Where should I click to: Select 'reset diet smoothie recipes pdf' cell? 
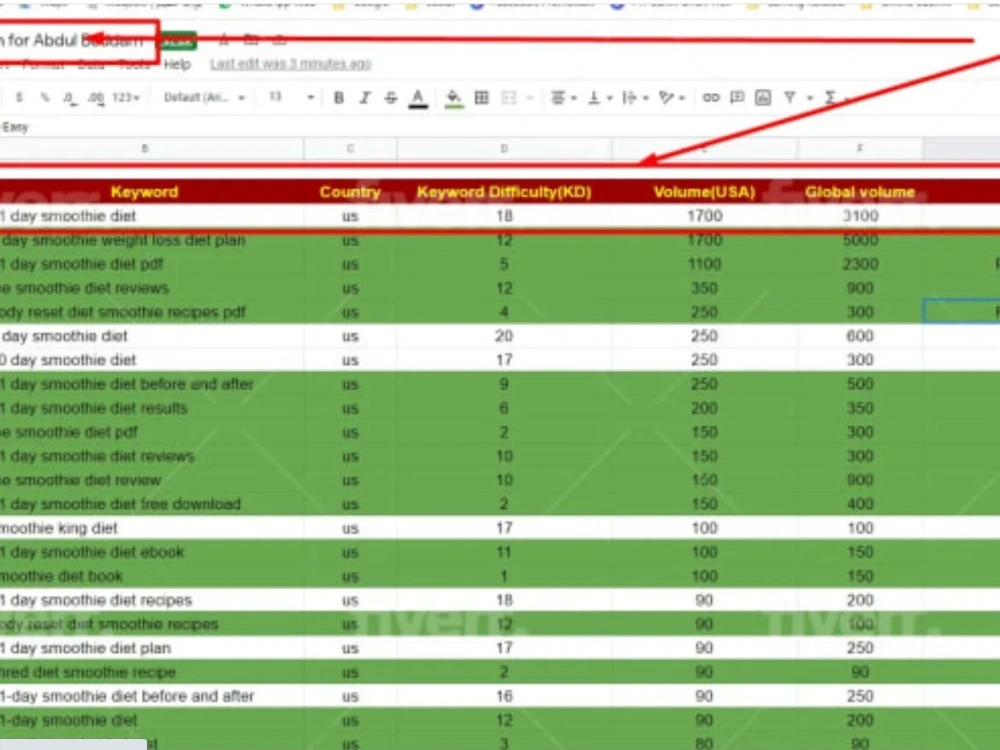152,312
